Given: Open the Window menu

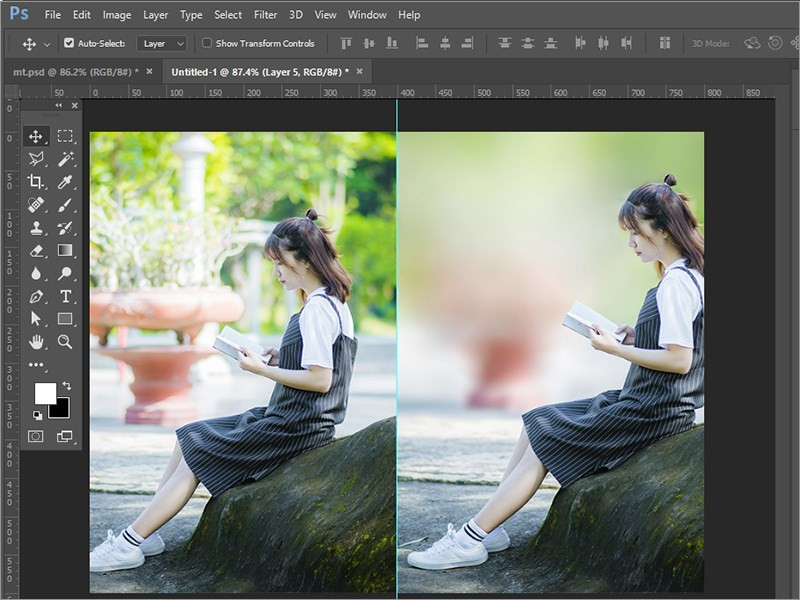Looking at the screenshot, I should tap(367, 14).
